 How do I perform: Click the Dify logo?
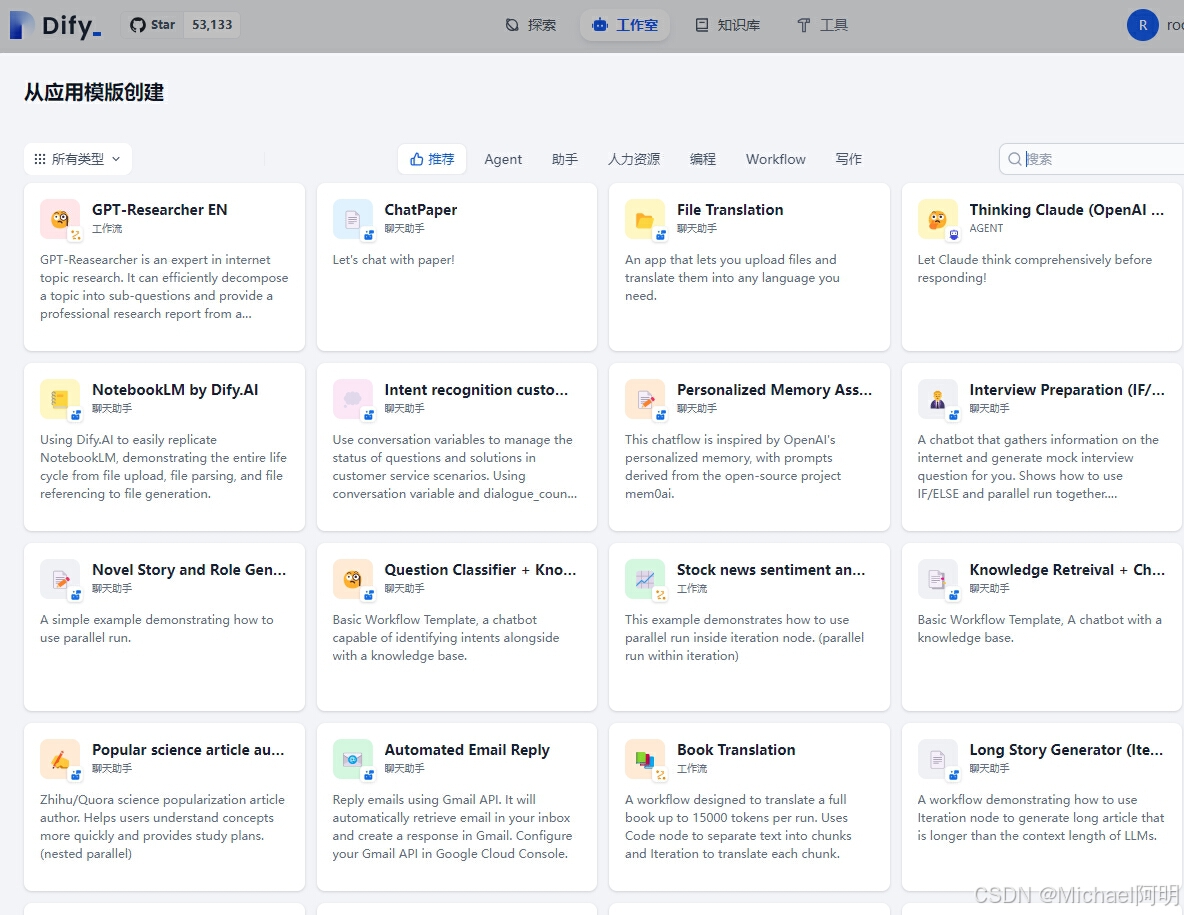[x=55, y=25]
